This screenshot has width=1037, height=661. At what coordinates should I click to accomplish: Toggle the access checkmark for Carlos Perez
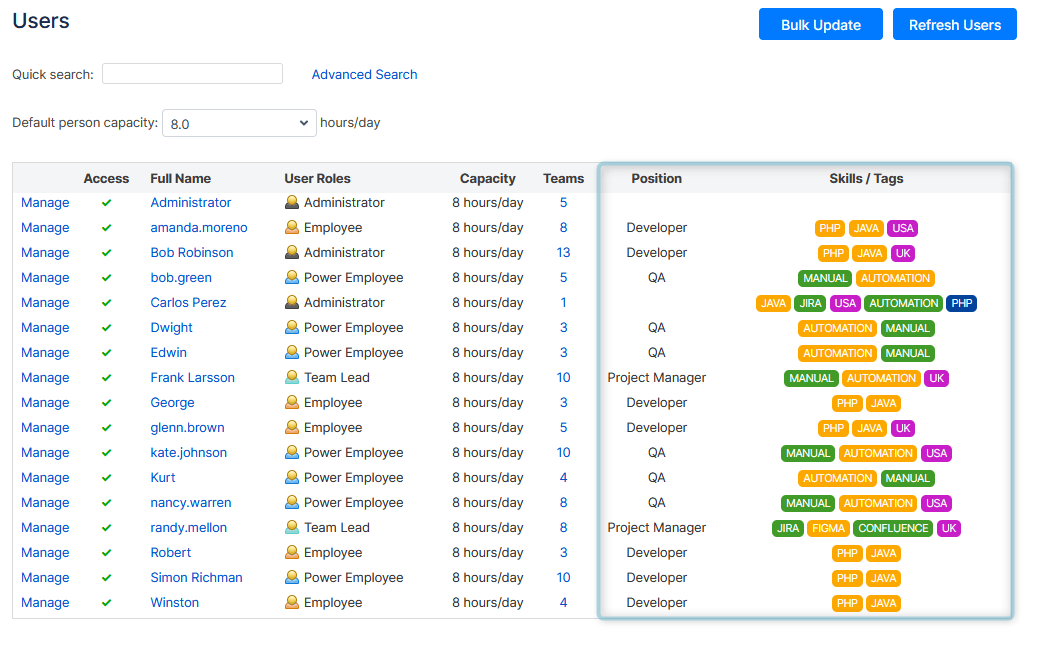(x=105, y=302)
